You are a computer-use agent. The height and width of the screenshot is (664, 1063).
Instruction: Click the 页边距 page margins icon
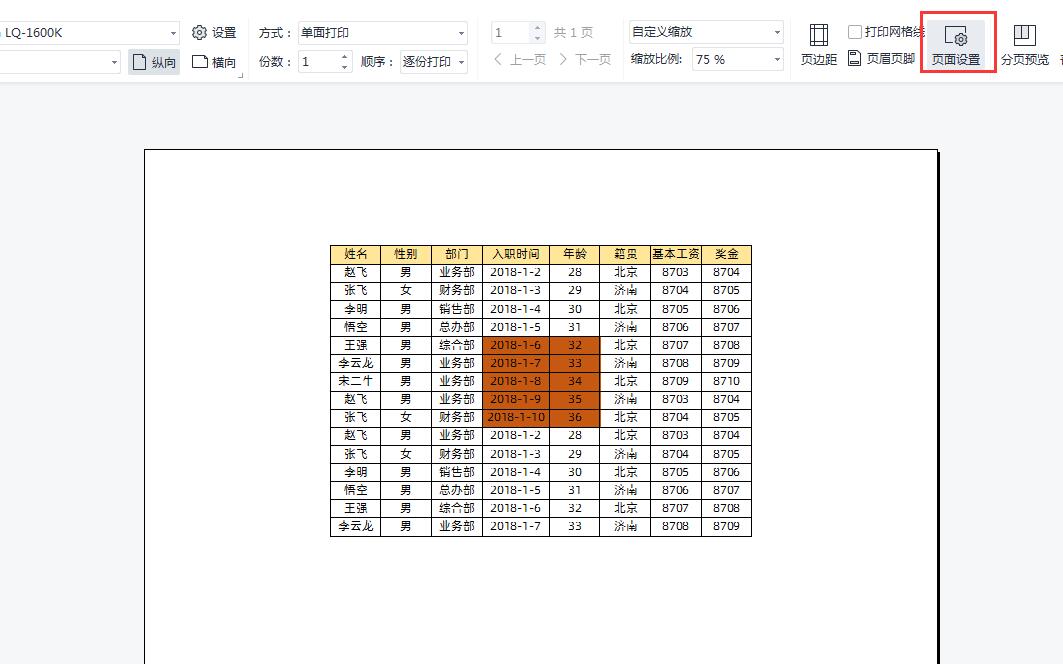click(x=818, y=43)
